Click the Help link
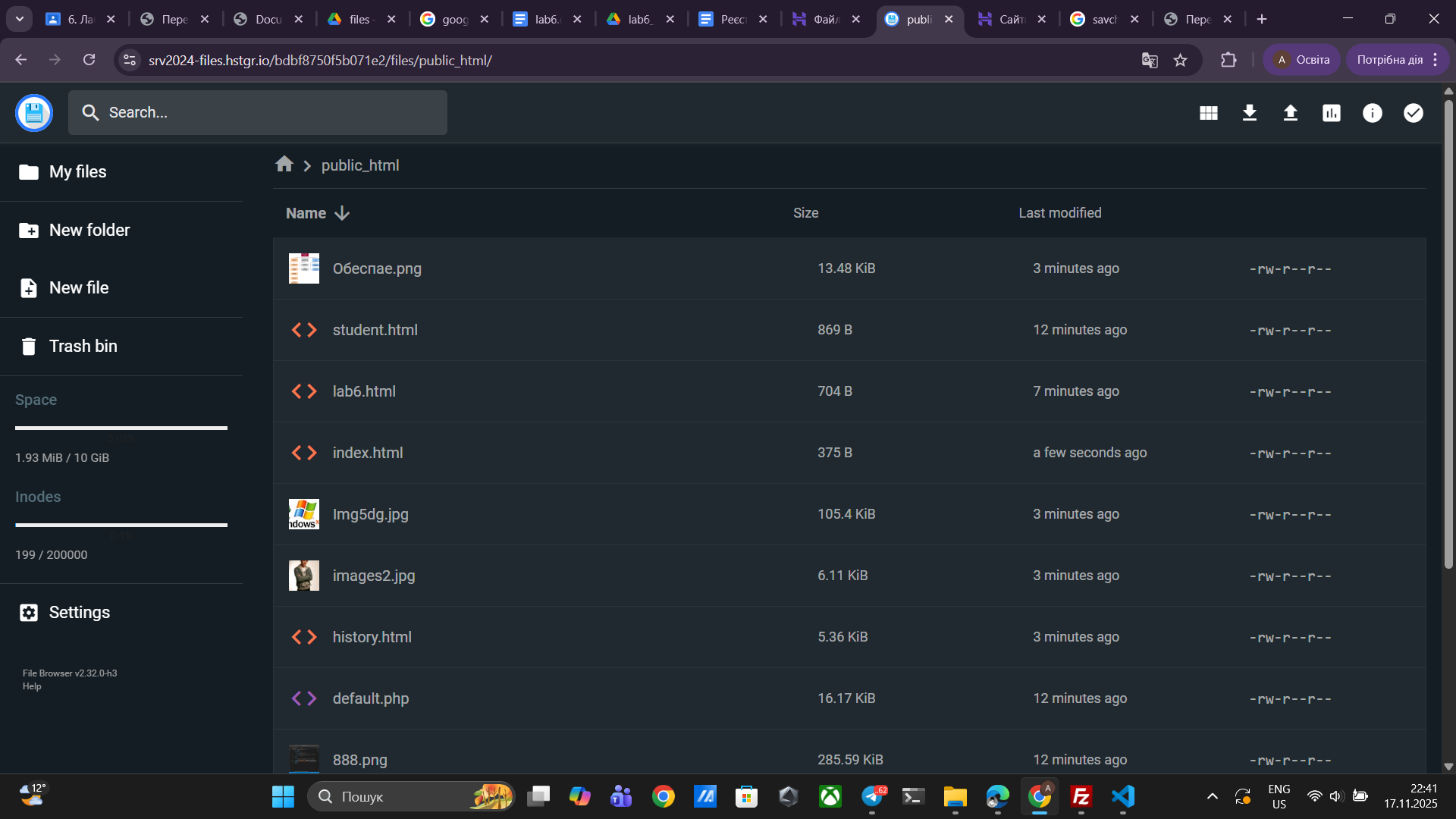 point(32,686)
